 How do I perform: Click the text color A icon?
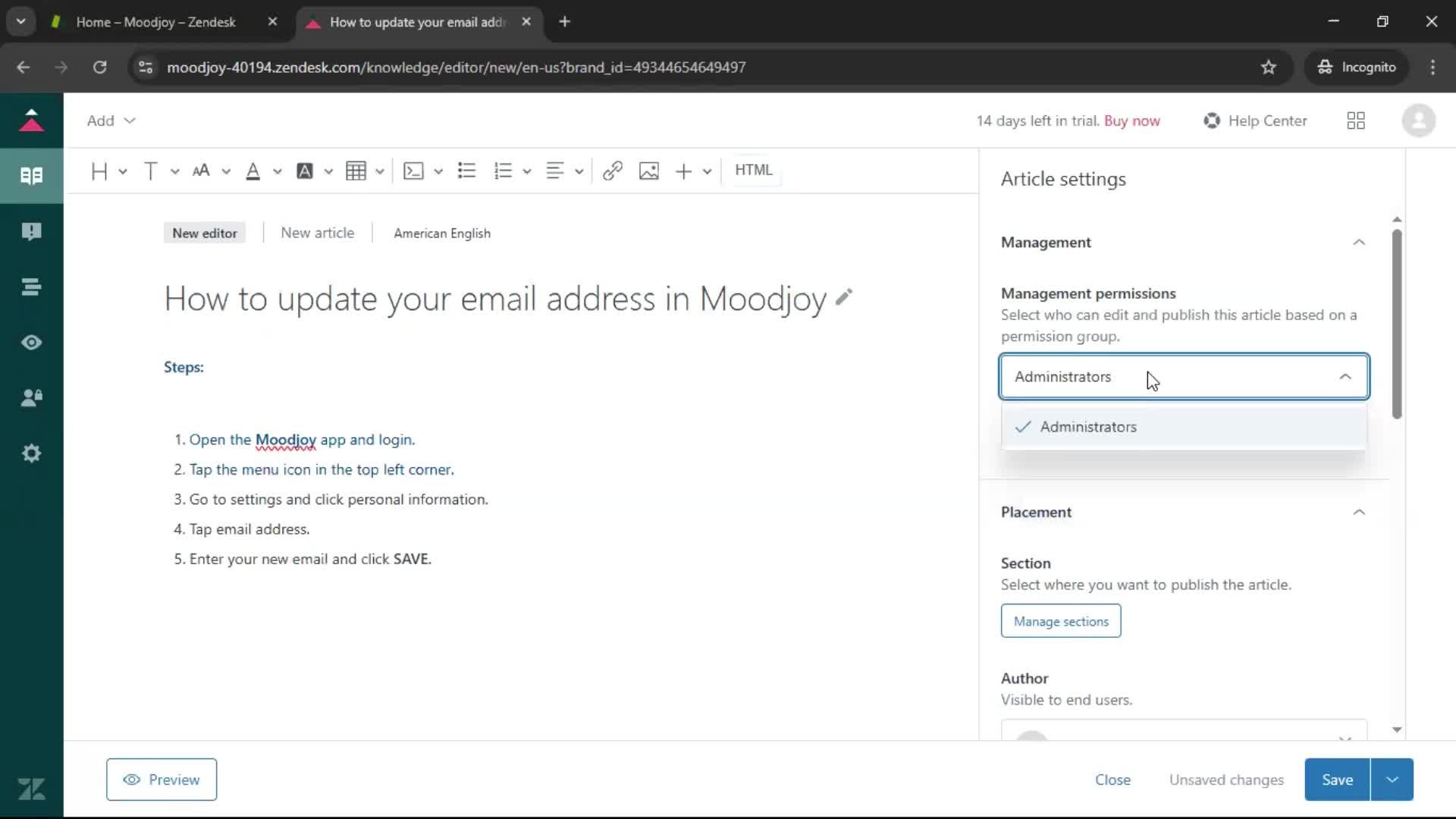click(x=253, y=171)
